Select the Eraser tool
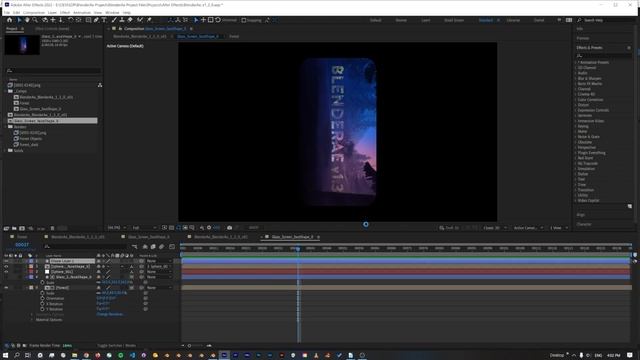640x360 pixels. pos(130,20)
